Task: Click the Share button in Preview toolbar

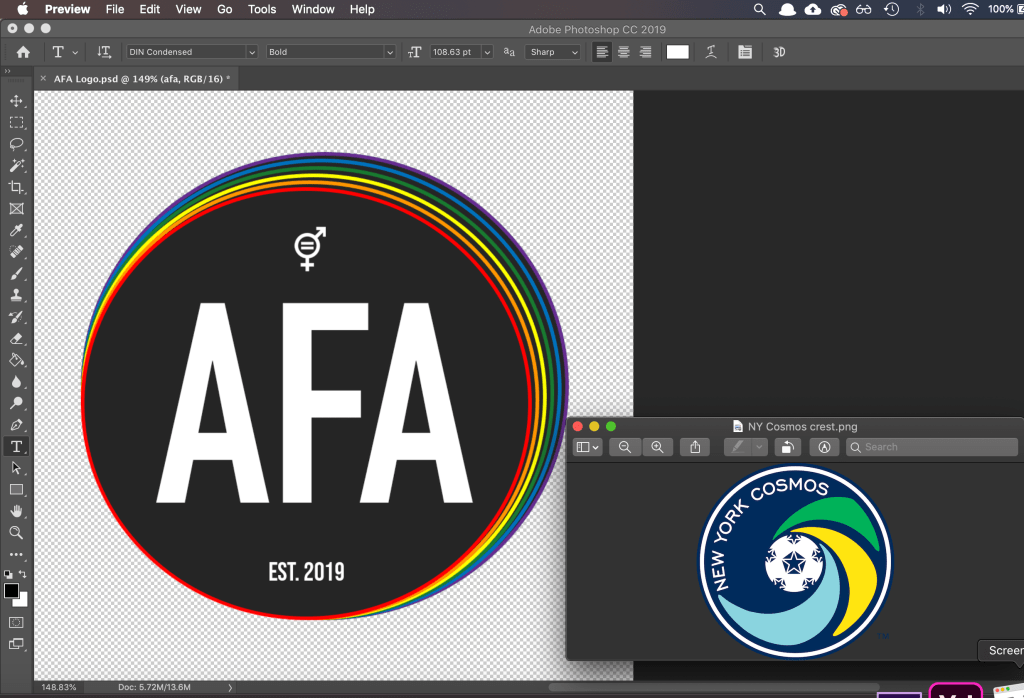Action: click(x=695, y=447)
